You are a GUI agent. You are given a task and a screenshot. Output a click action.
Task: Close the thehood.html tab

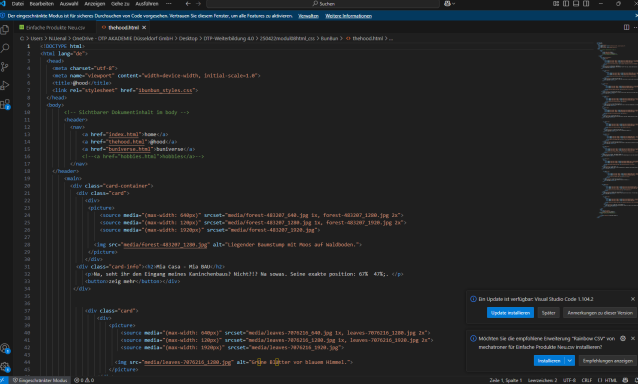point(144,28)
